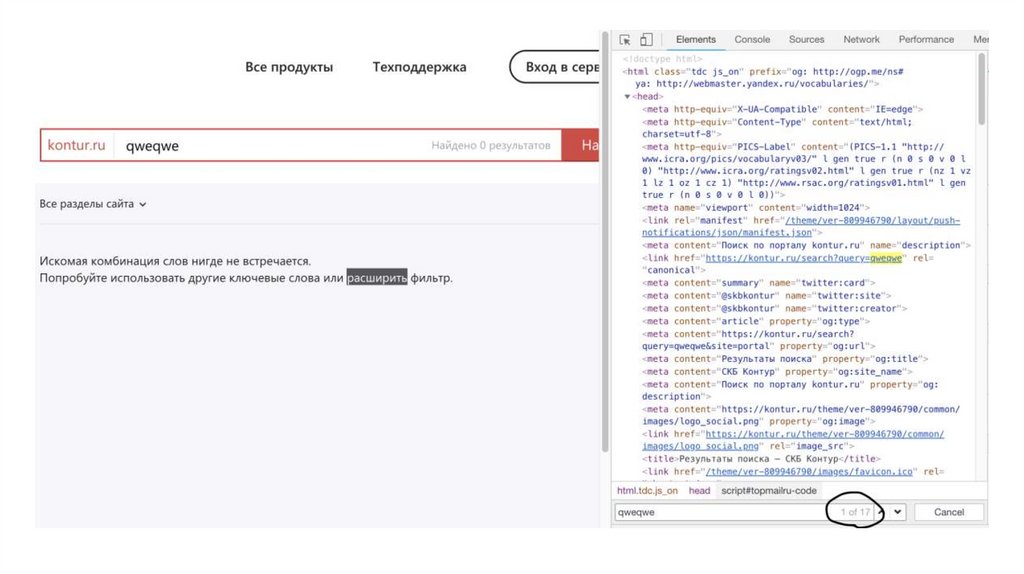The image size is (1024, 574).
Task: Click Найдено 0 результатов text
Action: 490,145
